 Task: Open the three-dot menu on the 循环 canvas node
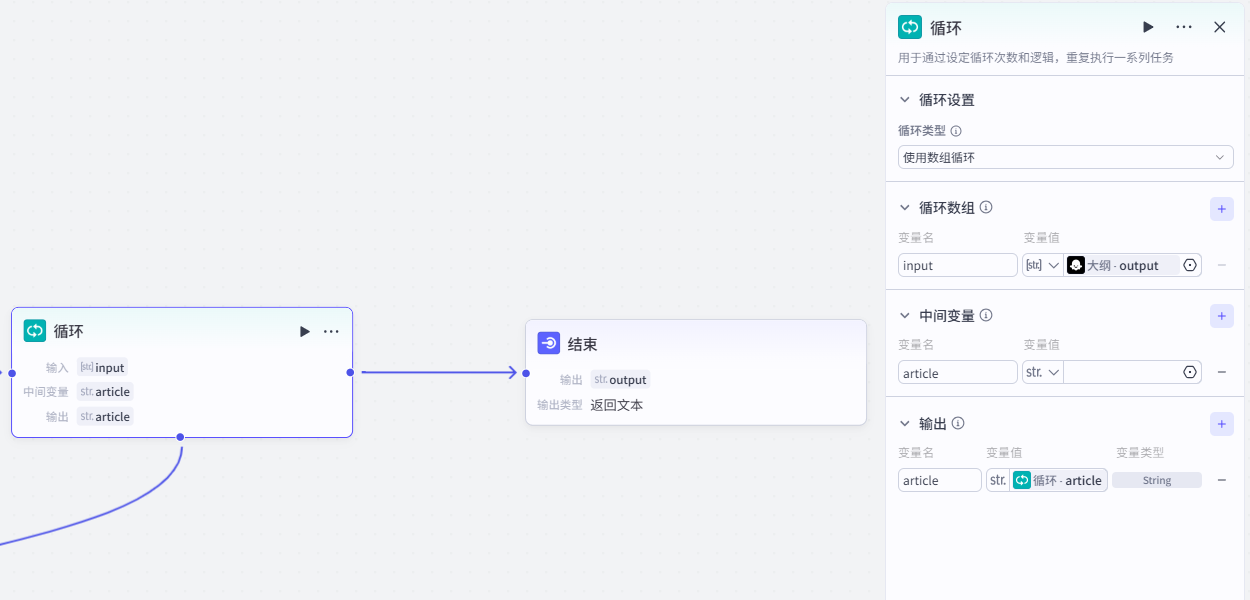click(331, 331)
